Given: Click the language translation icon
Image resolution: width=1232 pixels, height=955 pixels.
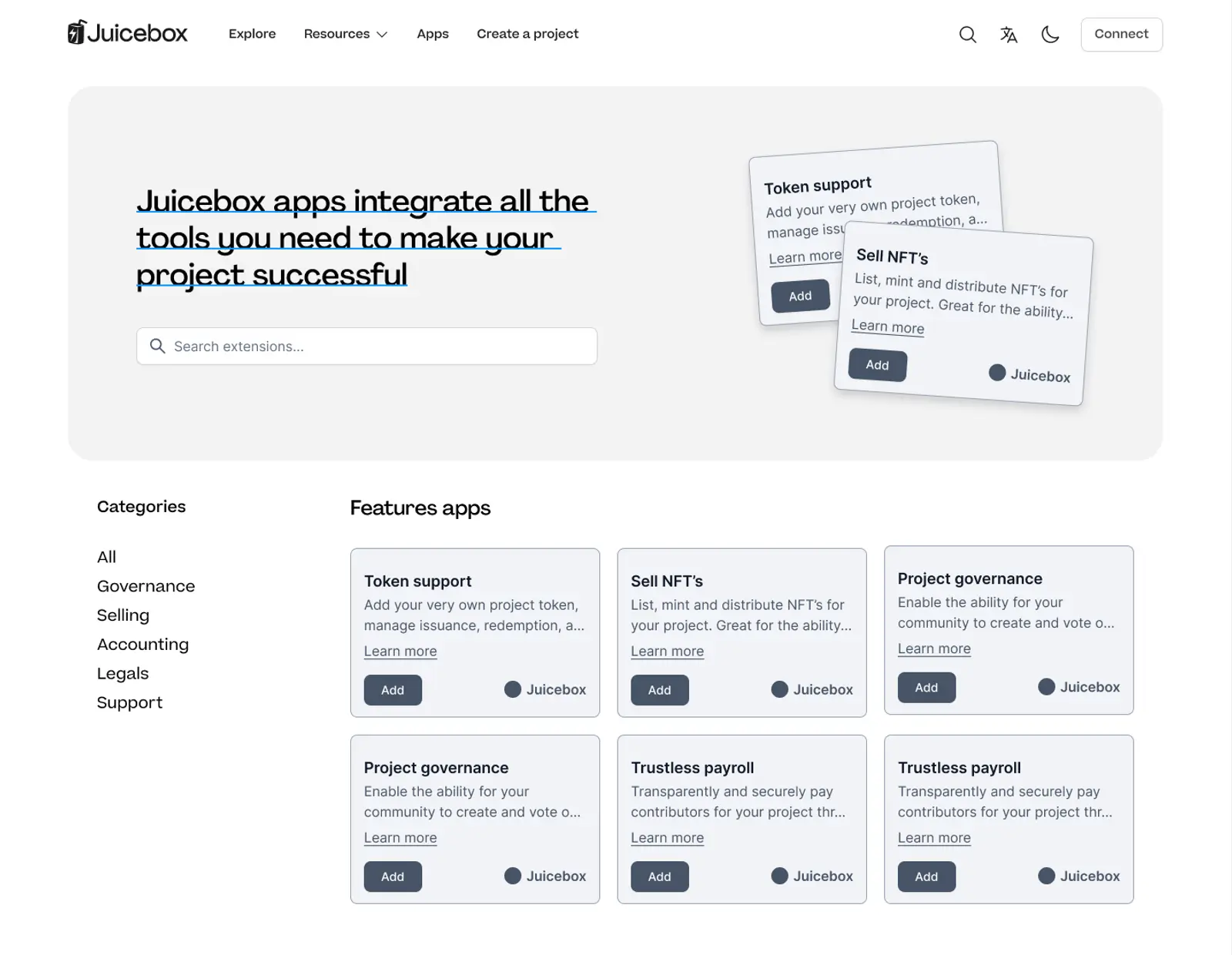Looking at the screenshot, I should pos(1009,35).
